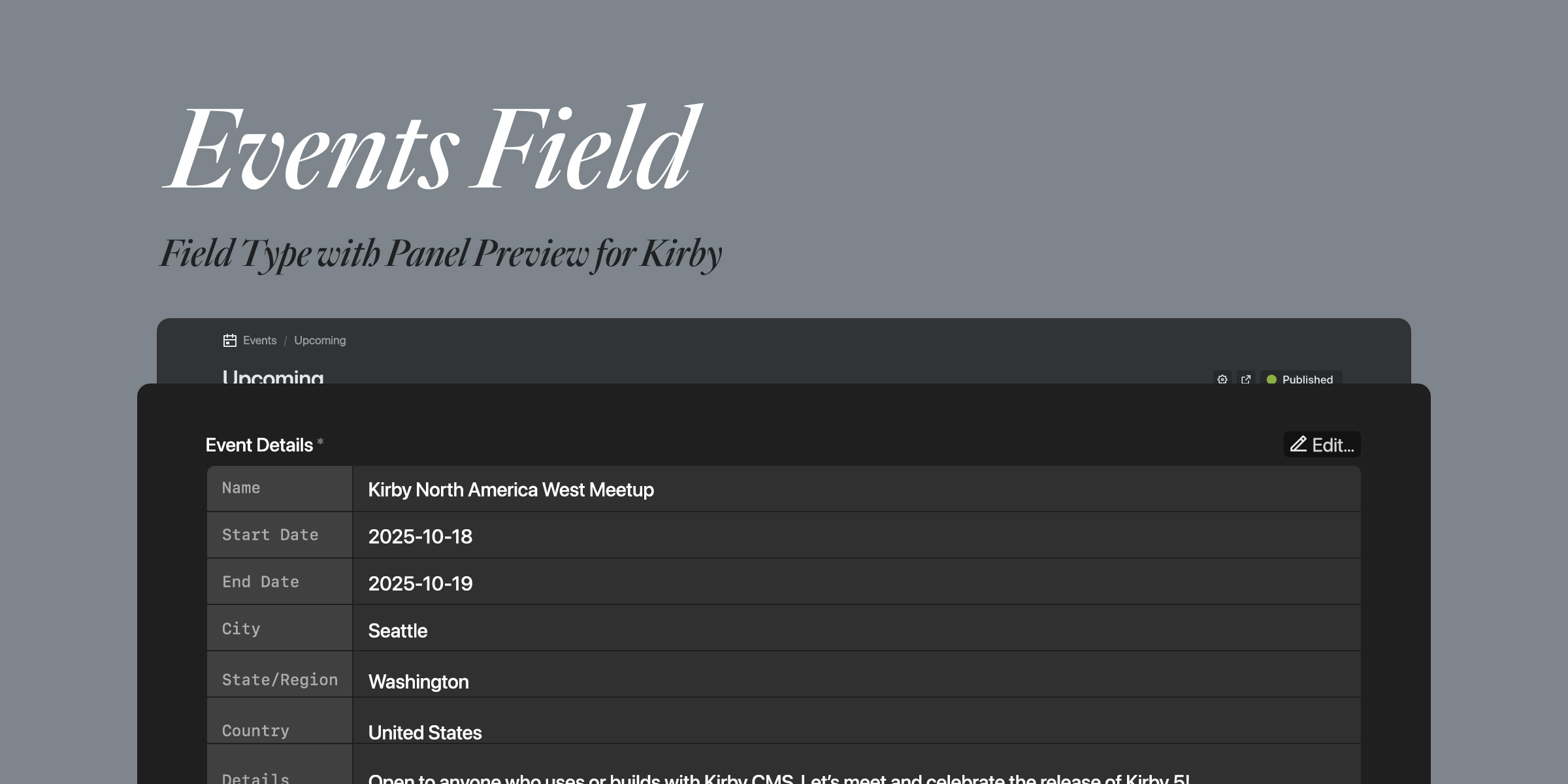Viewport: 1568px width, 784px height.
Task: Click the Upcoming breadcrumb entry
Action: (x=319, y=340)
